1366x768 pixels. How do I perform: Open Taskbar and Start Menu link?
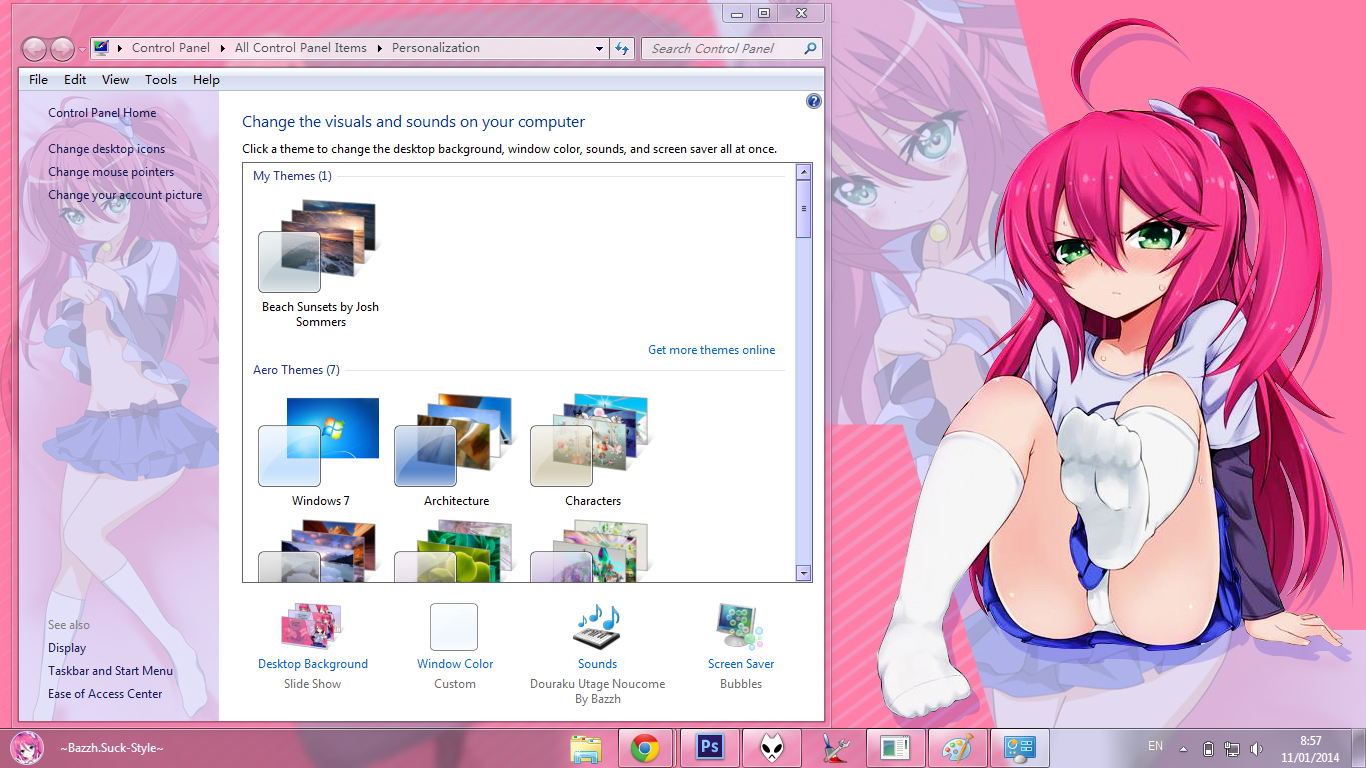pyautogui.click(x=110, y=671)
